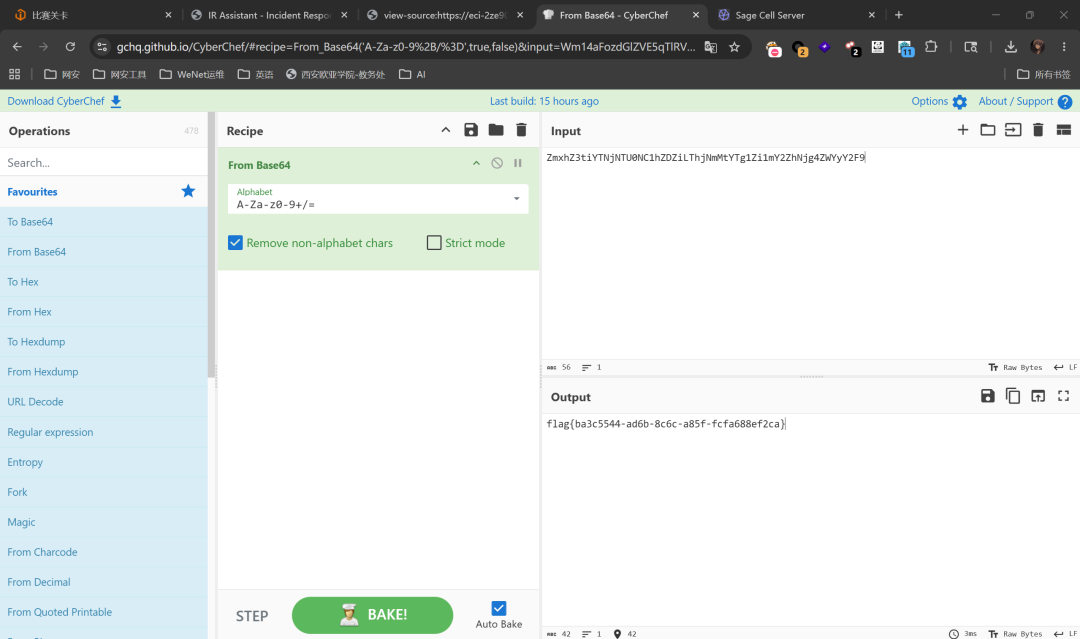Change output end-of-line sequence LF
The height and width of the screenshot is (639, 1080).
tap(1066, 633)
